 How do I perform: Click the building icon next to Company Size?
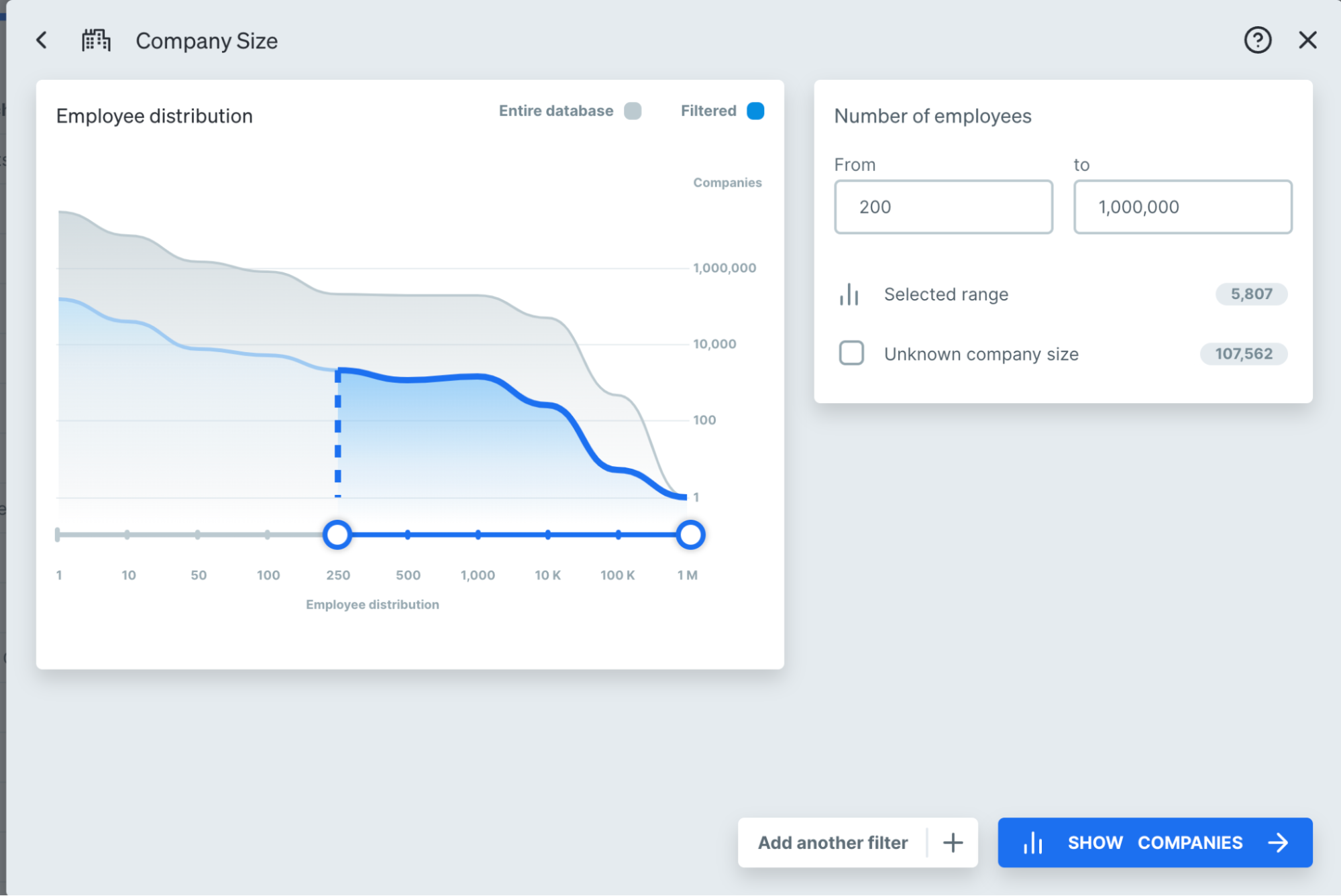[96, 40]
